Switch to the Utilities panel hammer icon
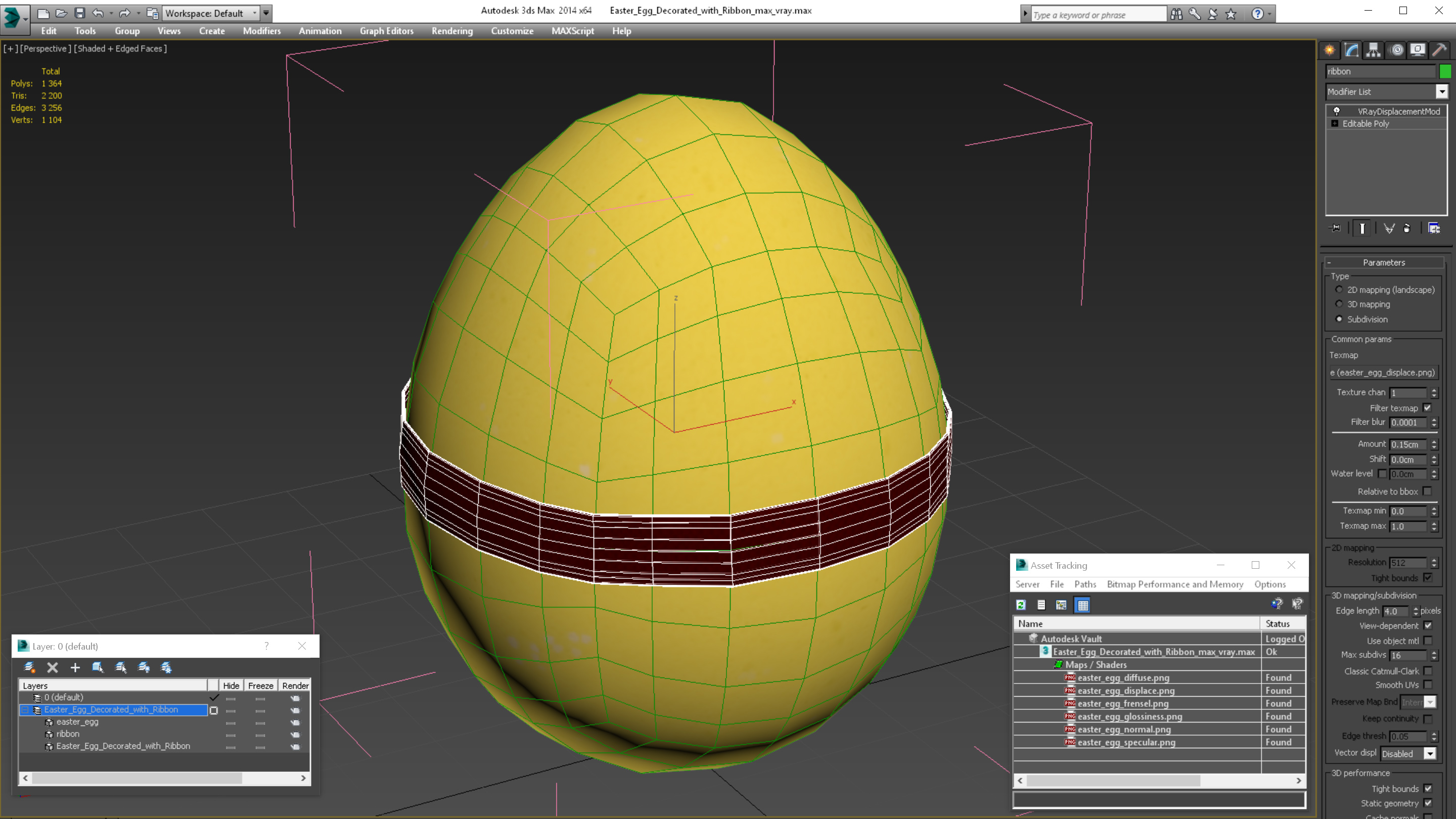Viewport: 1456px width, 819px height. pos(1439,51)
